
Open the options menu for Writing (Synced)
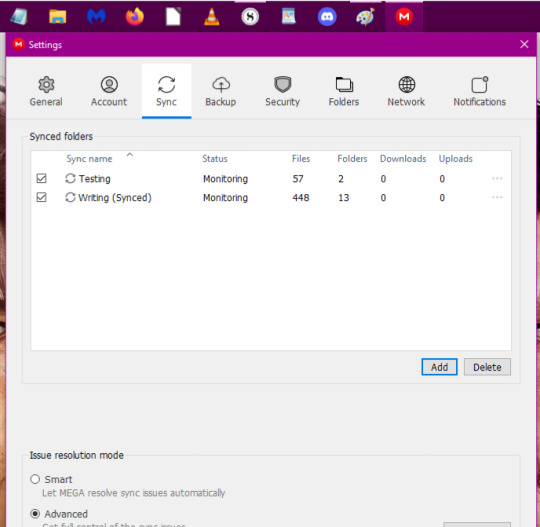pos(497,197)
